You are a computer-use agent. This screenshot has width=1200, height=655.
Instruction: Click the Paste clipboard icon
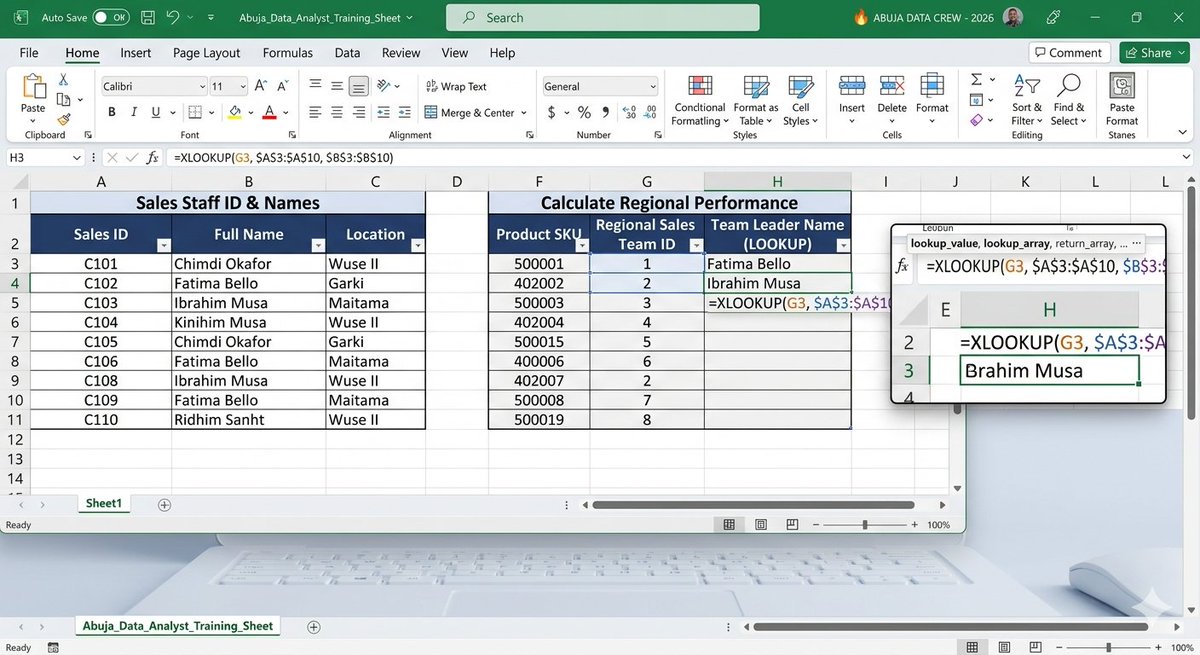point(33,88)
